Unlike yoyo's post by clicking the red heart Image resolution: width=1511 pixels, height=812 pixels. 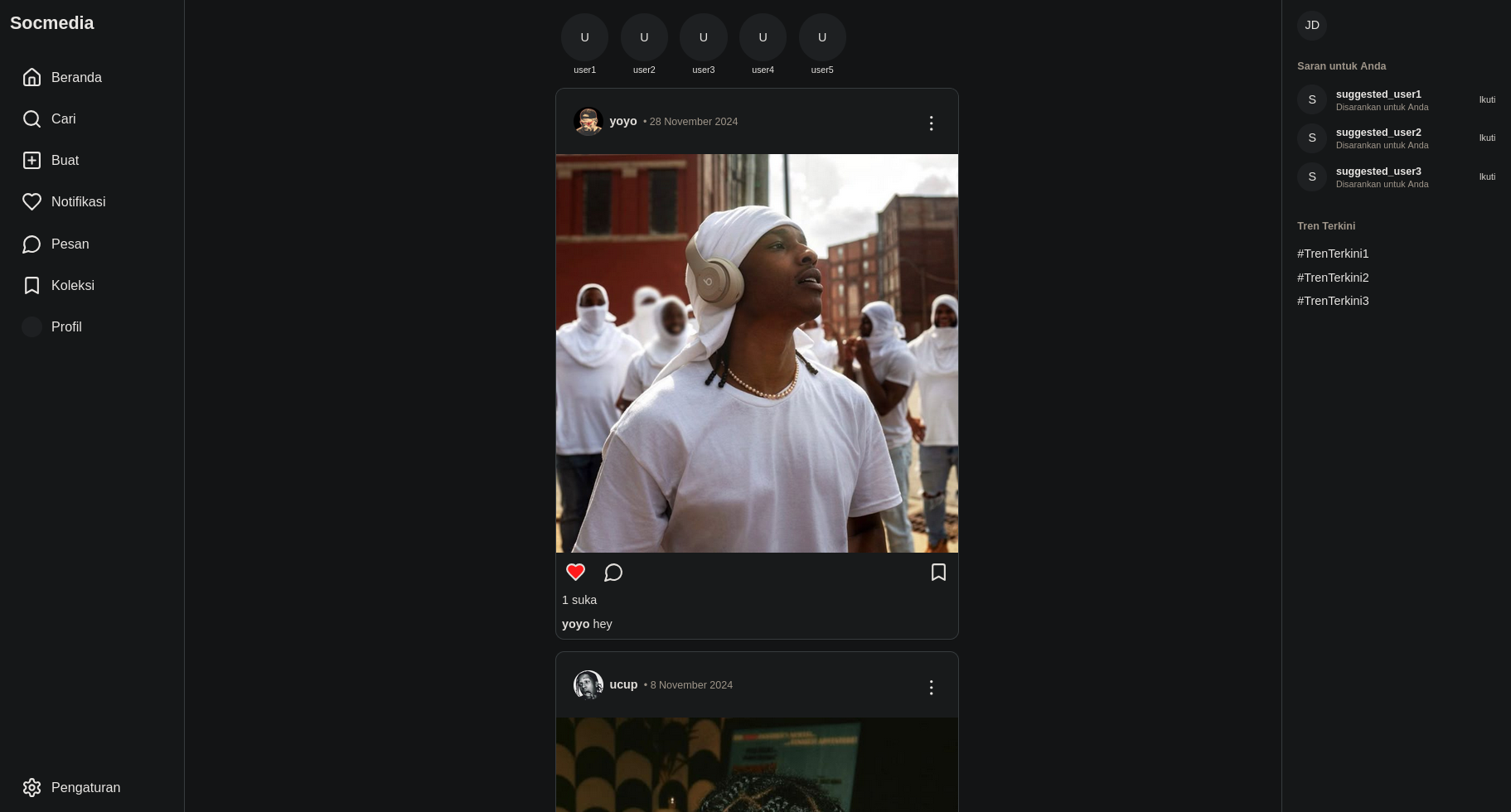click(575, 572)
